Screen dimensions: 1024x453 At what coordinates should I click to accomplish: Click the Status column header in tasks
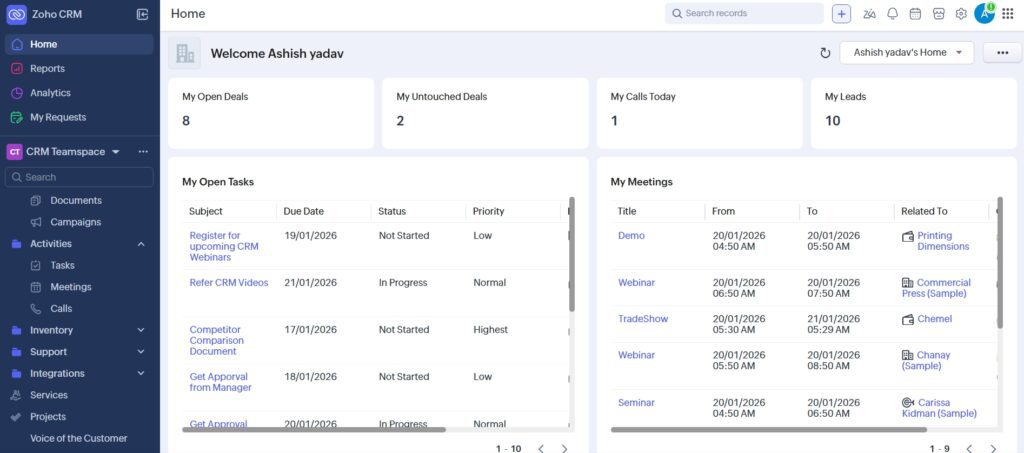(x=392, y=211)
